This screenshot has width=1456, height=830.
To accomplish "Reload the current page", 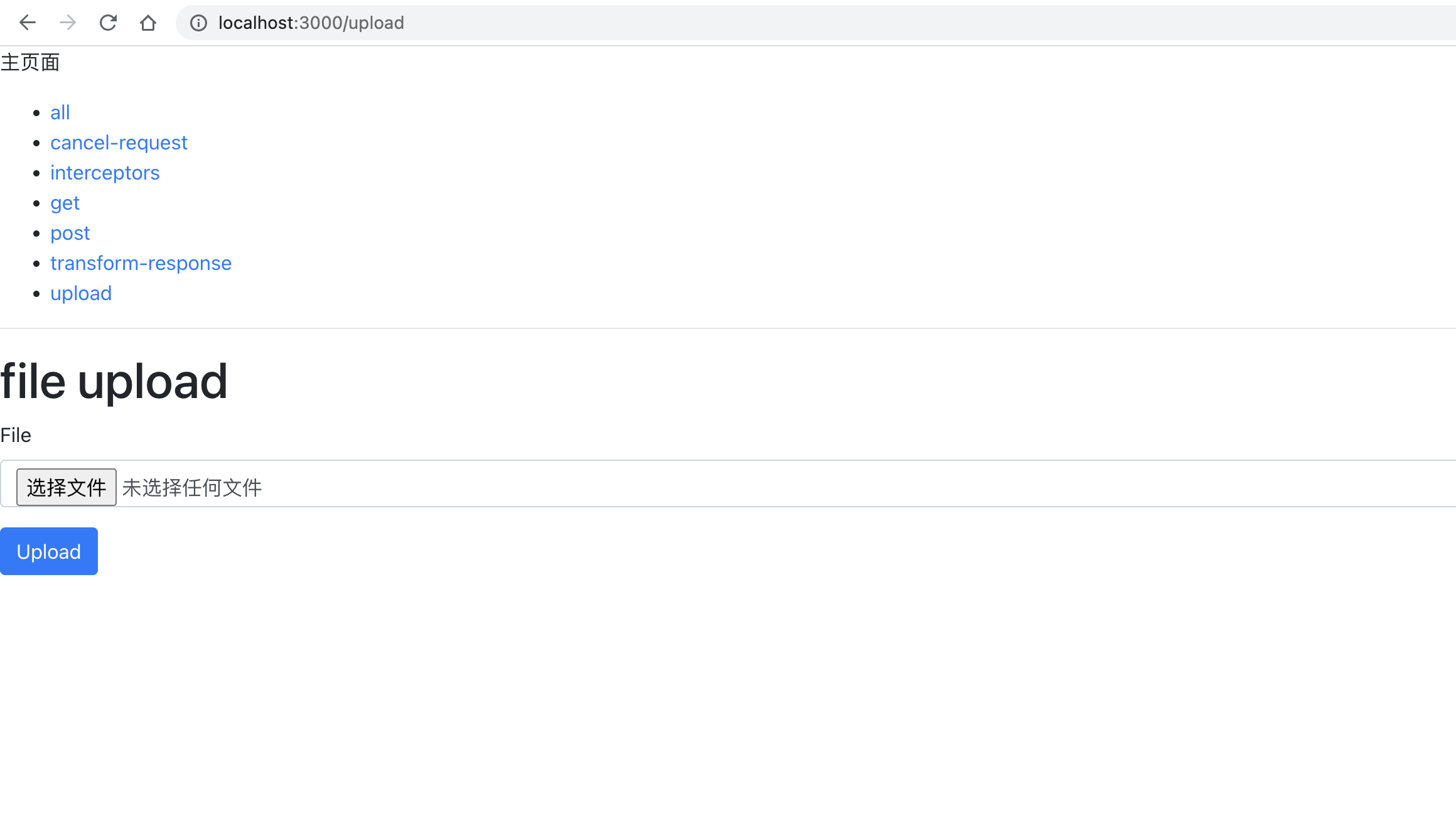I will click(x=108, y=23).
